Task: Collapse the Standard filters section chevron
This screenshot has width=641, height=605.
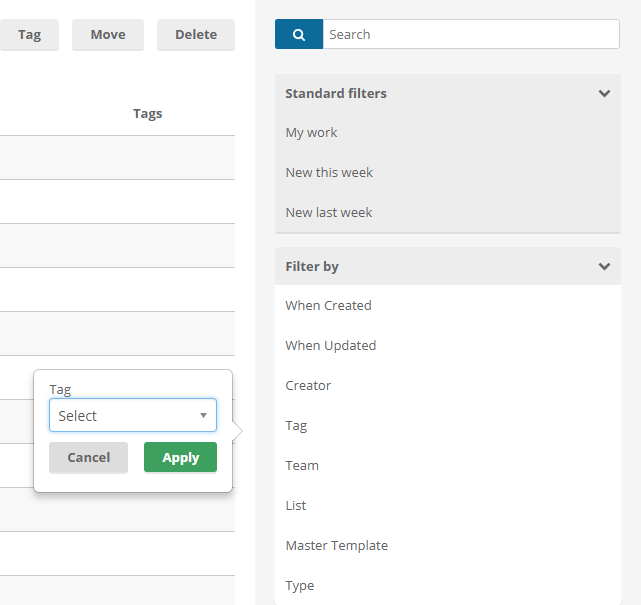Action: click(x=604, y=94)
